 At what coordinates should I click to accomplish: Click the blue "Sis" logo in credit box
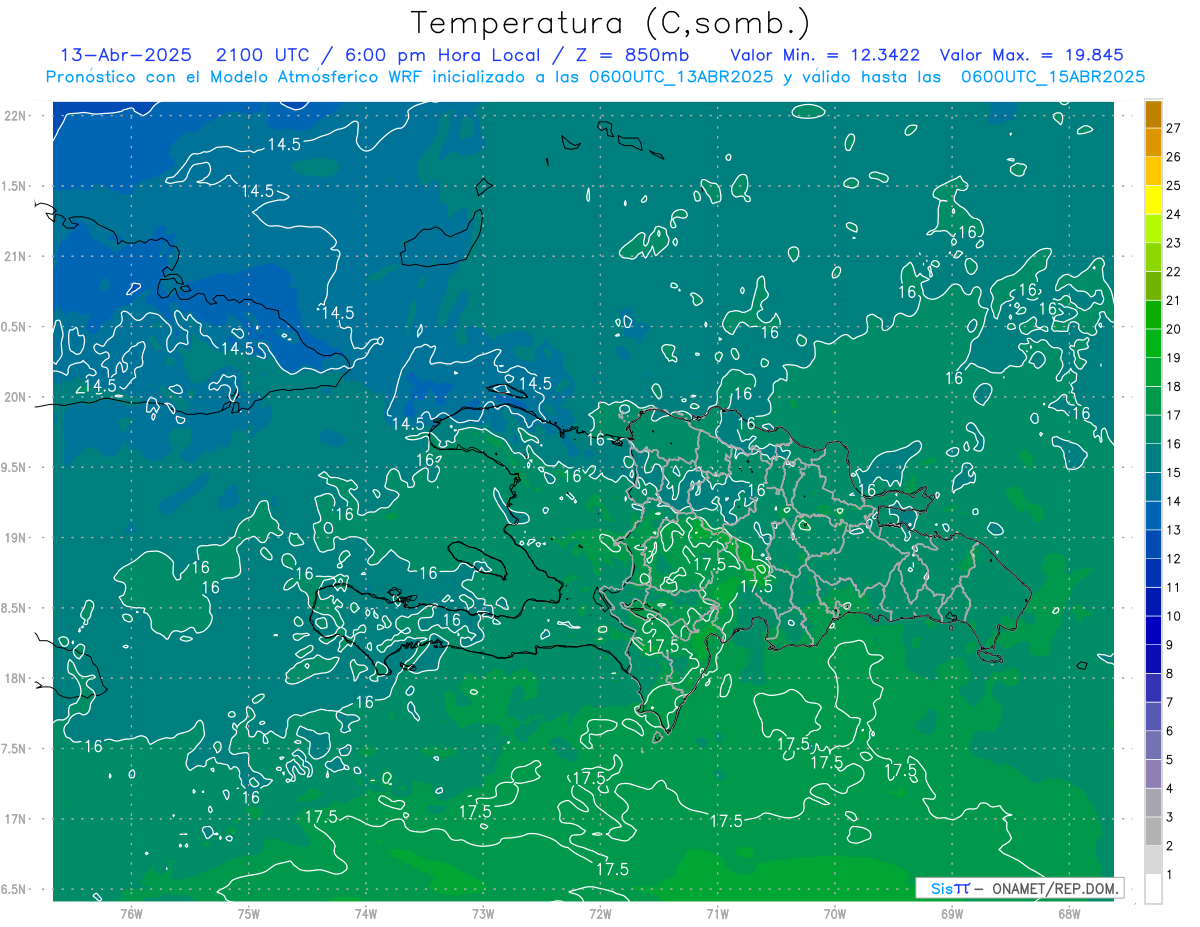coord(943,888)
